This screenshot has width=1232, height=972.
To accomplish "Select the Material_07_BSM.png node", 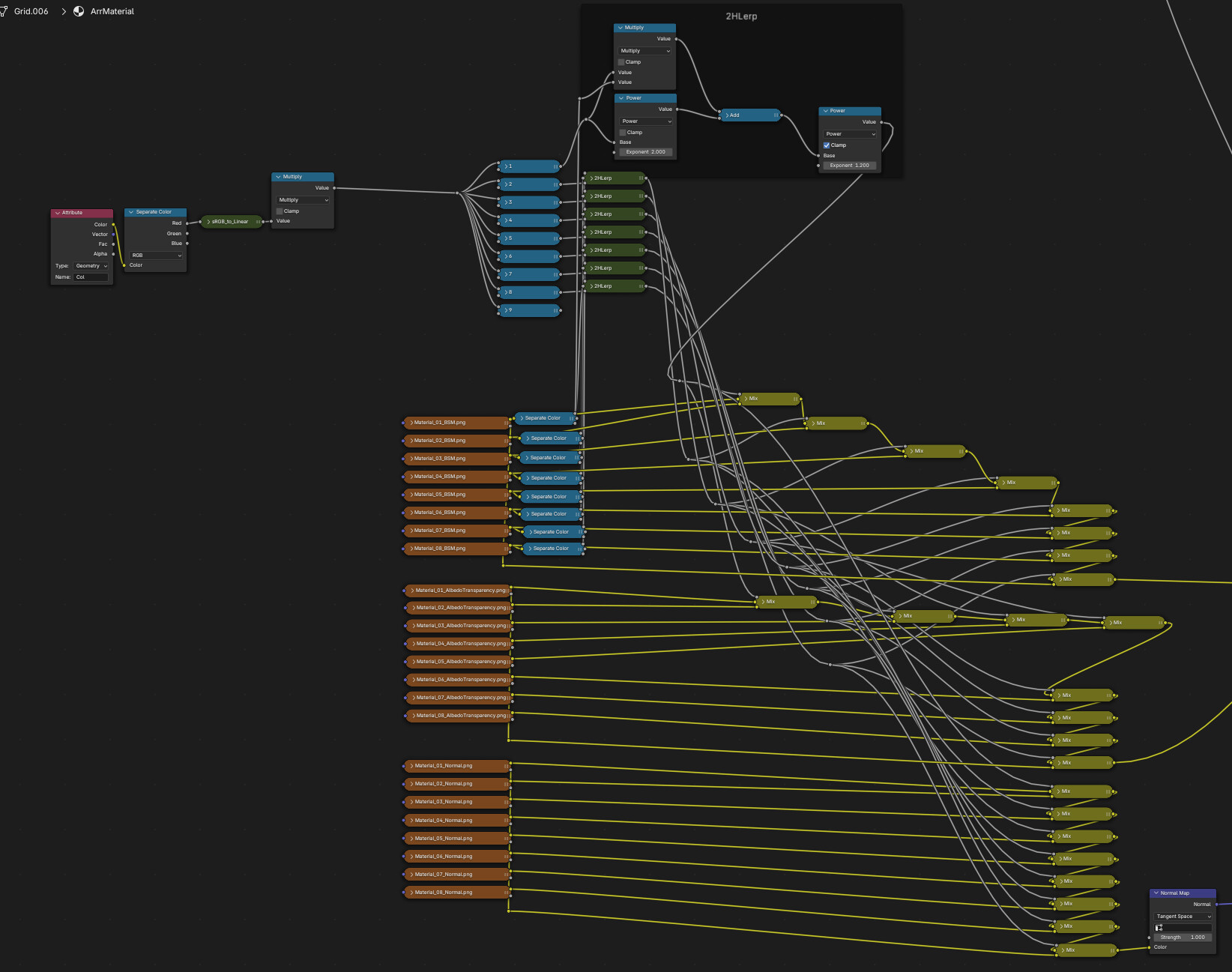I will tap(457, 531).
